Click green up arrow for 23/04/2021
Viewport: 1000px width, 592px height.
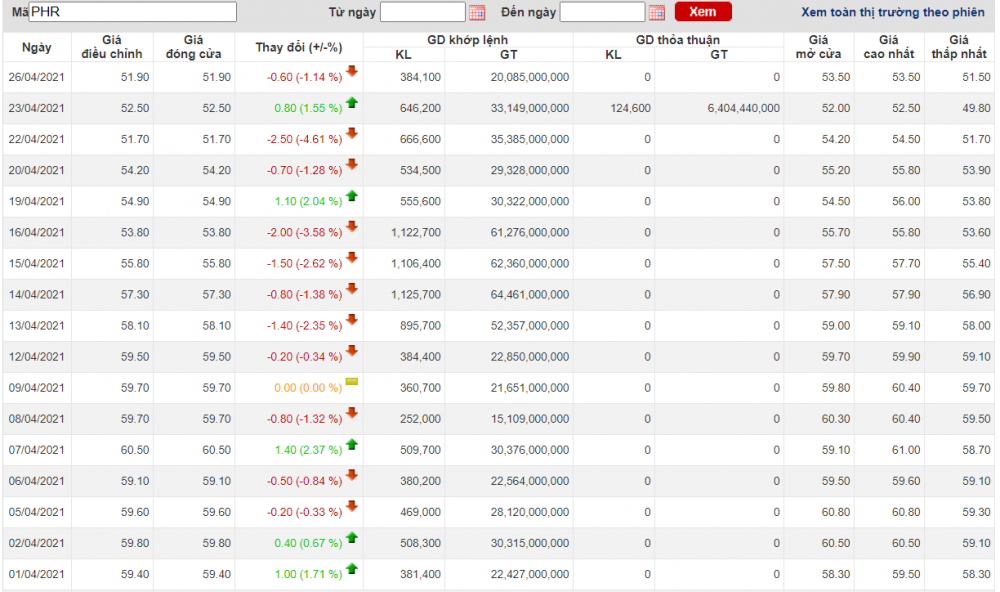pos(351,102)
